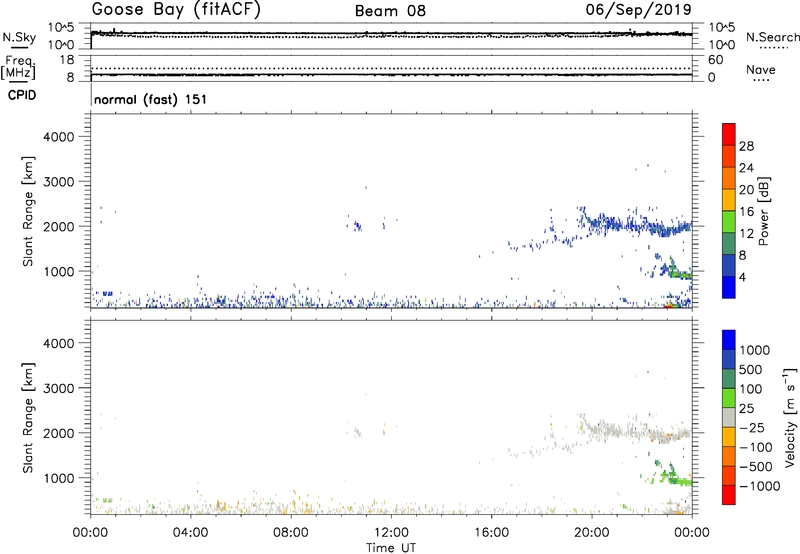Click the "60" Nave axis tick
This screenshot has width=800, height=554.
click(715, 60)
